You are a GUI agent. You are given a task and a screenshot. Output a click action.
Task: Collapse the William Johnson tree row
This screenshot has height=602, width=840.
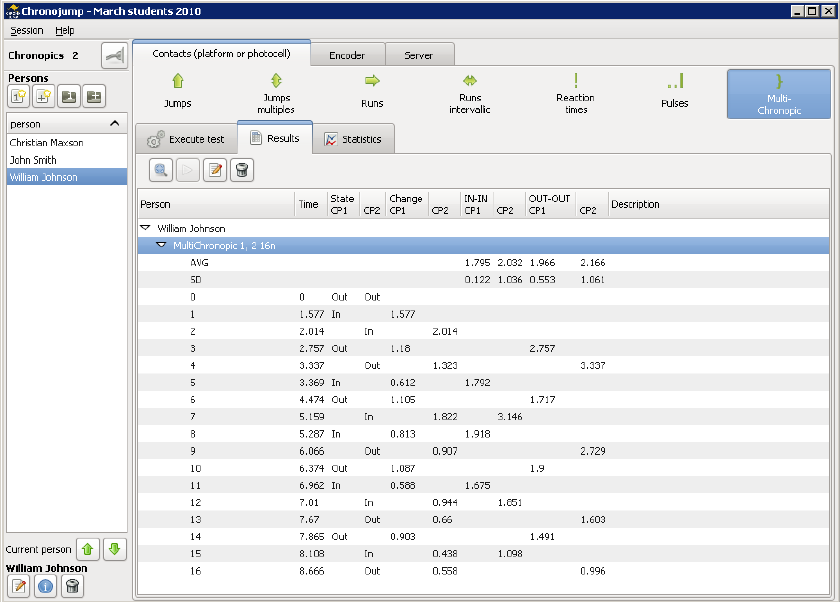146,229
